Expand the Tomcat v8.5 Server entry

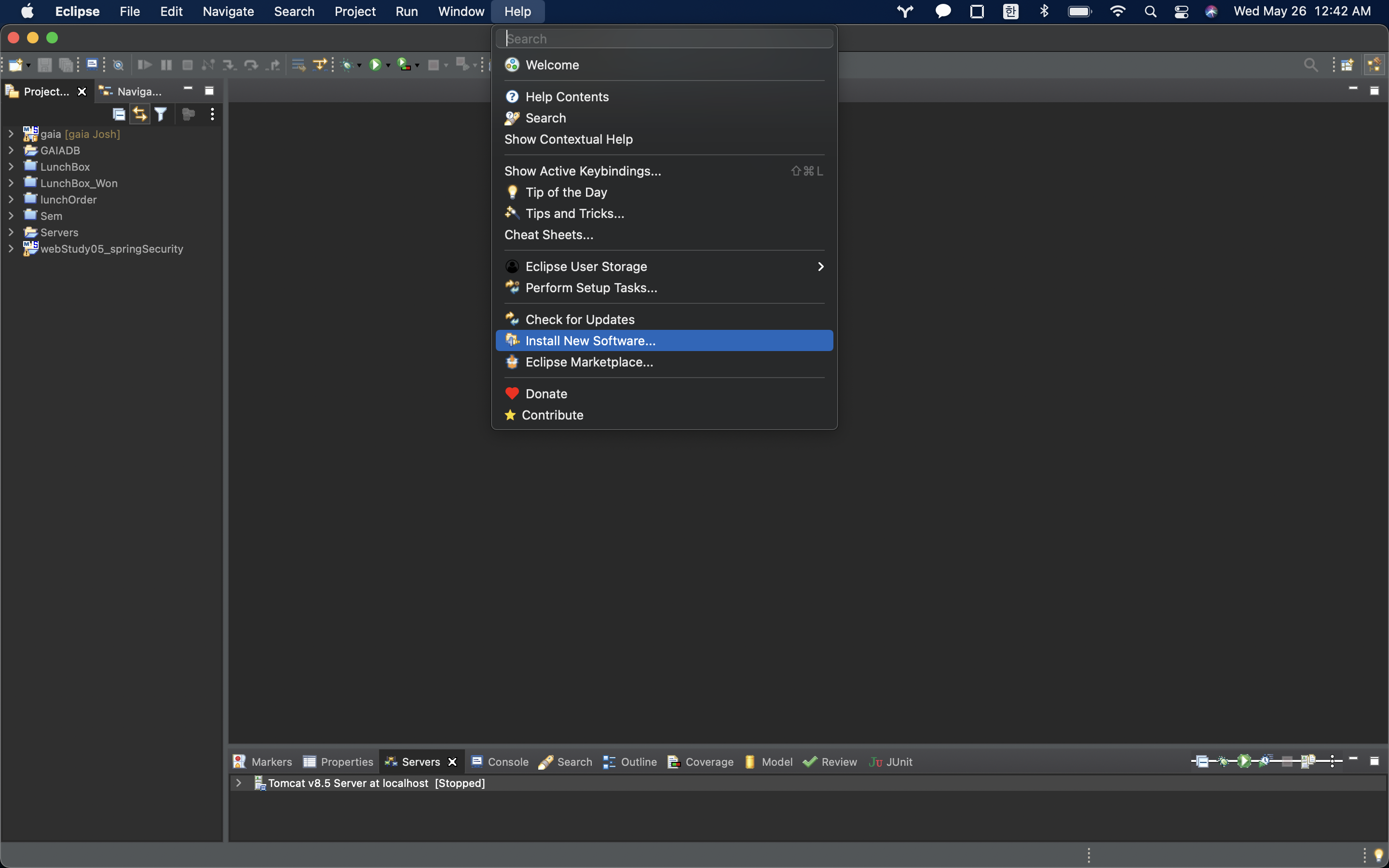(239, 783)
